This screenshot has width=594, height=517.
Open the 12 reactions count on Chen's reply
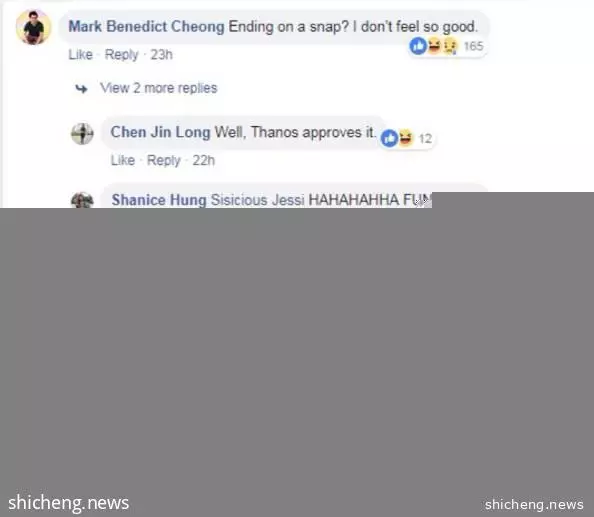[x=425, y=139]
